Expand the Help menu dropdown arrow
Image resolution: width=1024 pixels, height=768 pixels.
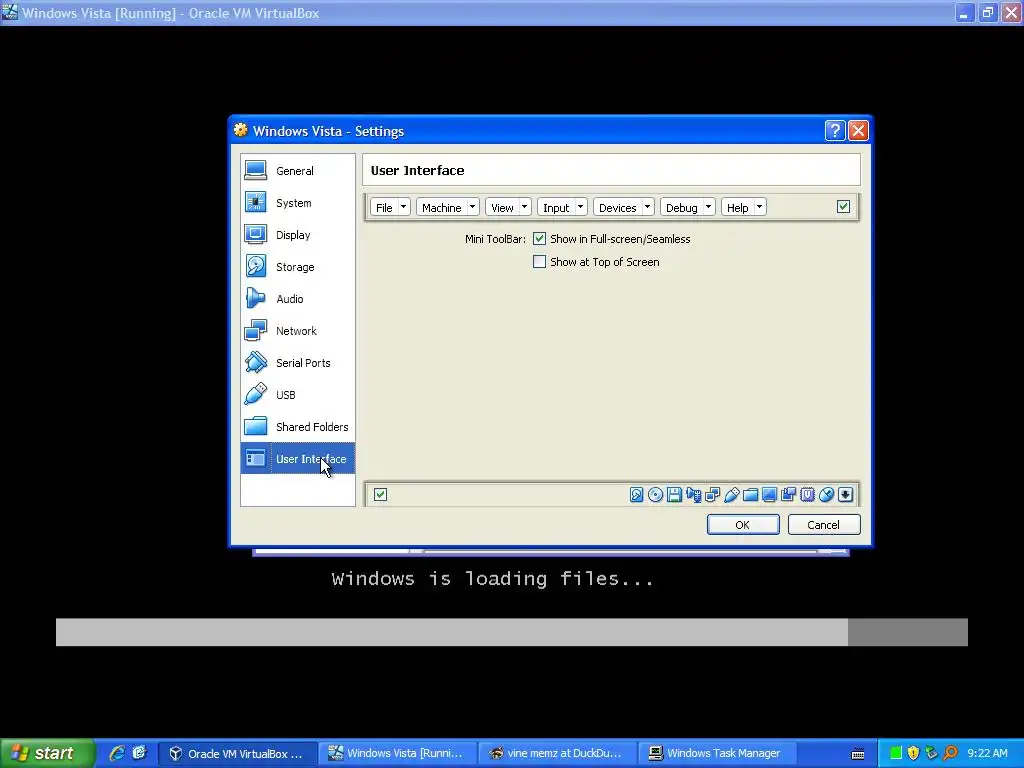pyautogui.click(x=760, y=207)
